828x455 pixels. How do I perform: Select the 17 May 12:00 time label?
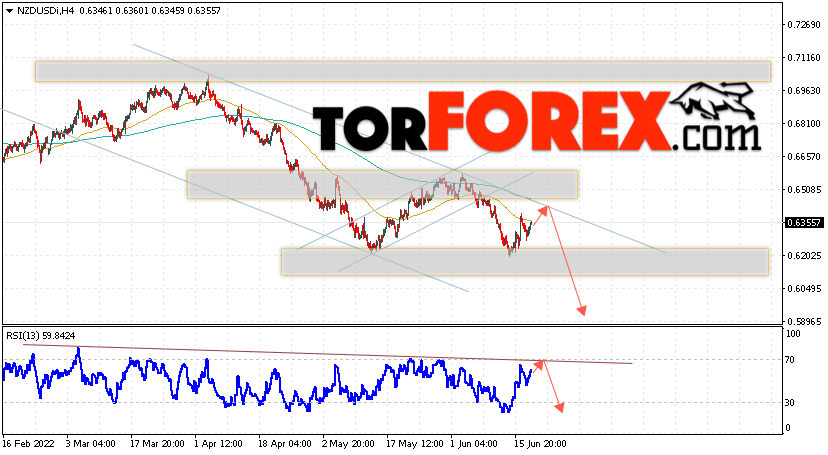click(x=415, y=444)
